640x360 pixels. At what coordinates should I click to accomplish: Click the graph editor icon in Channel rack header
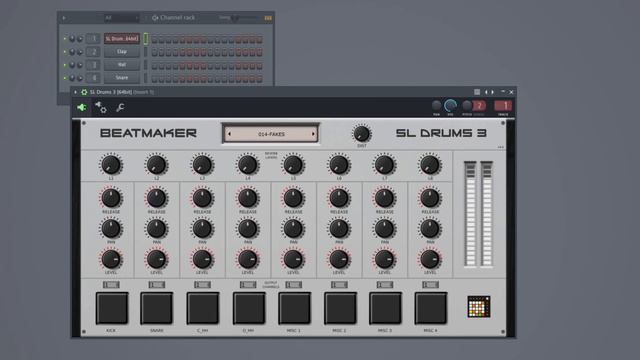pos(268,18)
